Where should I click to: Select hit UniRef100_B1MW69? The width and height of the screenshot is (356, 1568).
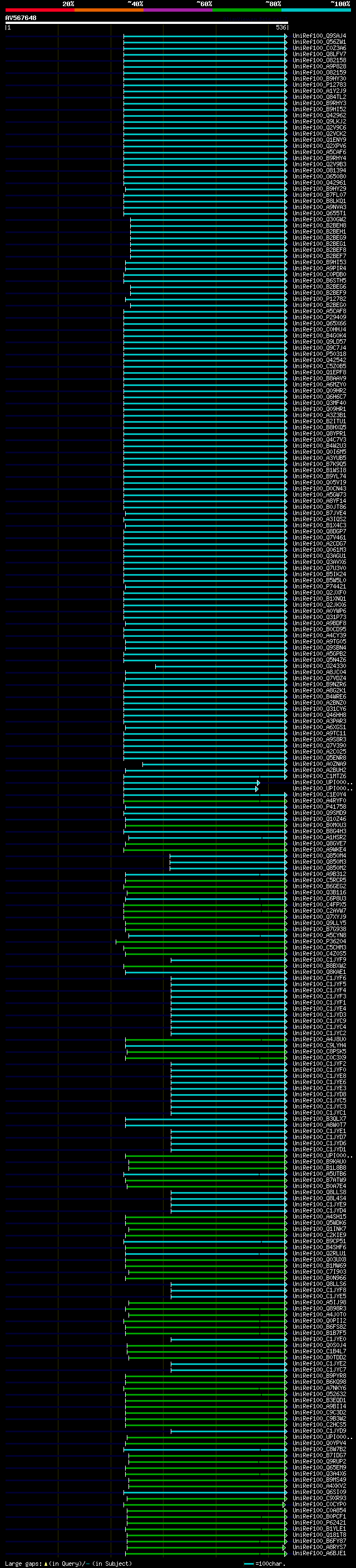pyautogui.click(x=319, y=1265)
